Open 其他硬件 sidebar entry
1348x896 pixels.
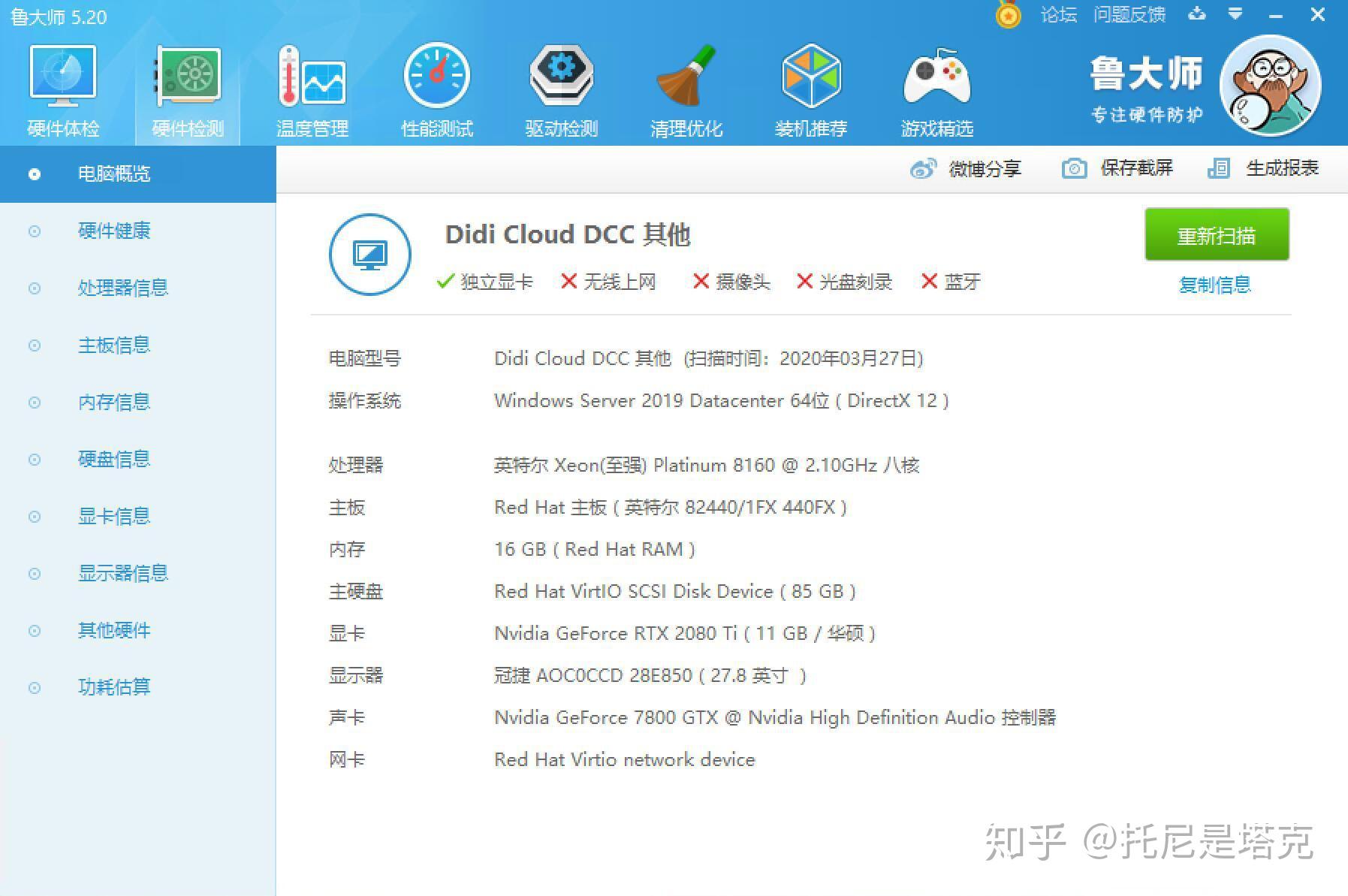[x=138, y=631]
